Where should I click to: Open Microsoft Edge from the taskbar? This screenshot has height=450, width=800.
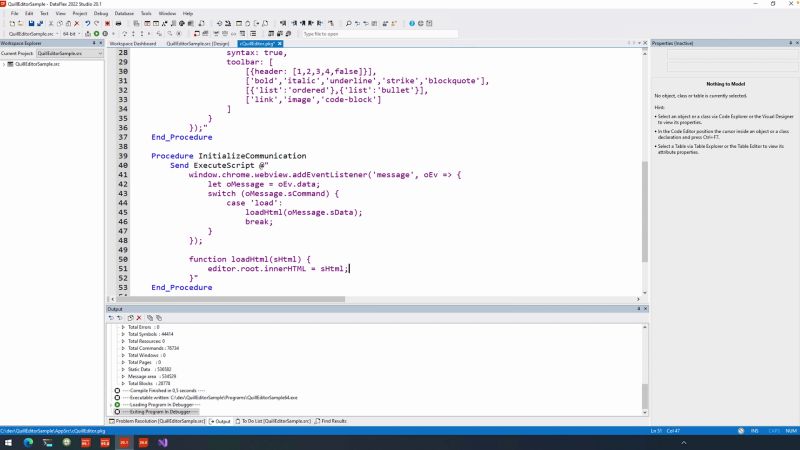click(x=28, y=442)
